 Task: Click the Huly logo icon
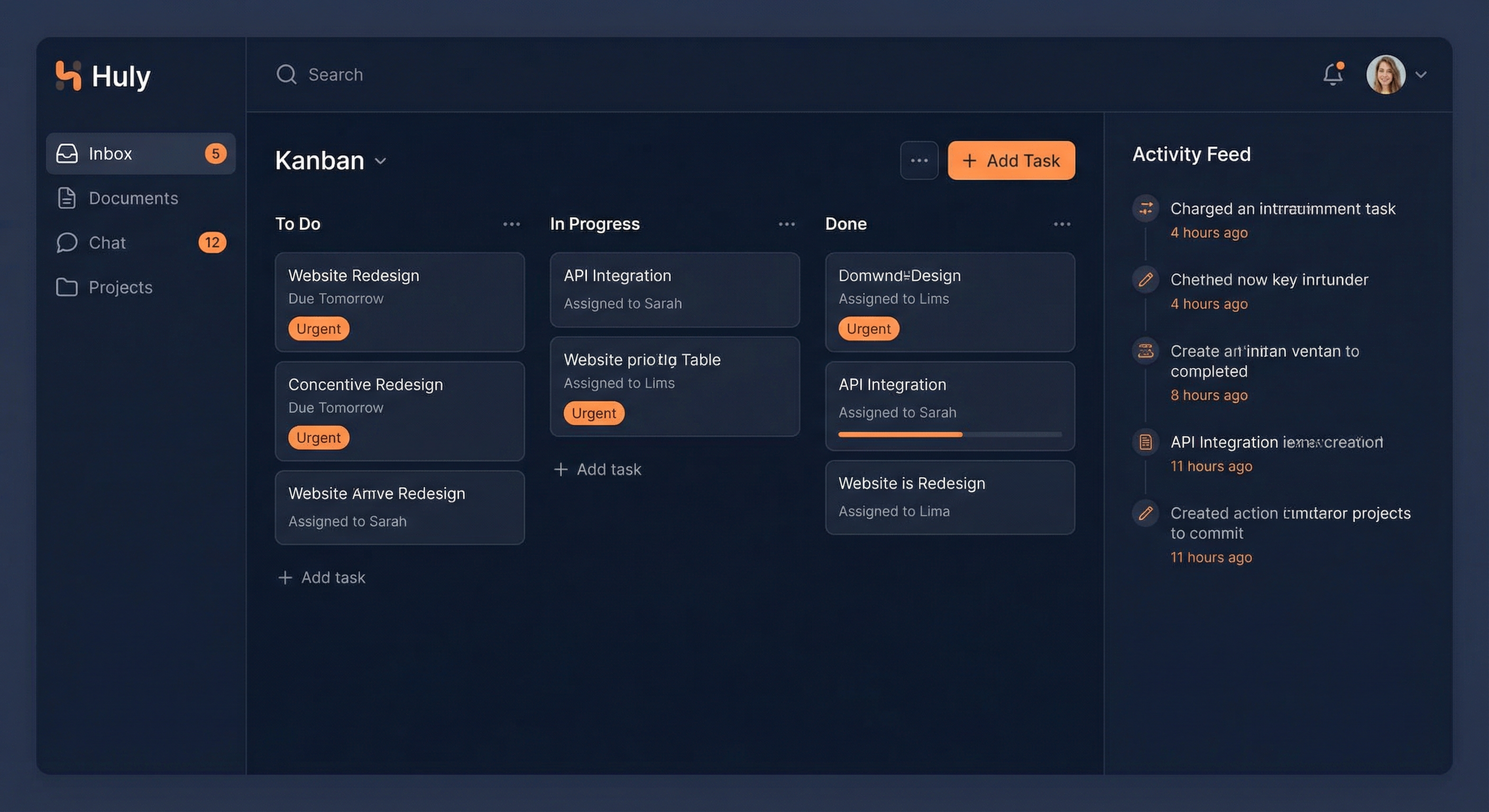point(68,75)
